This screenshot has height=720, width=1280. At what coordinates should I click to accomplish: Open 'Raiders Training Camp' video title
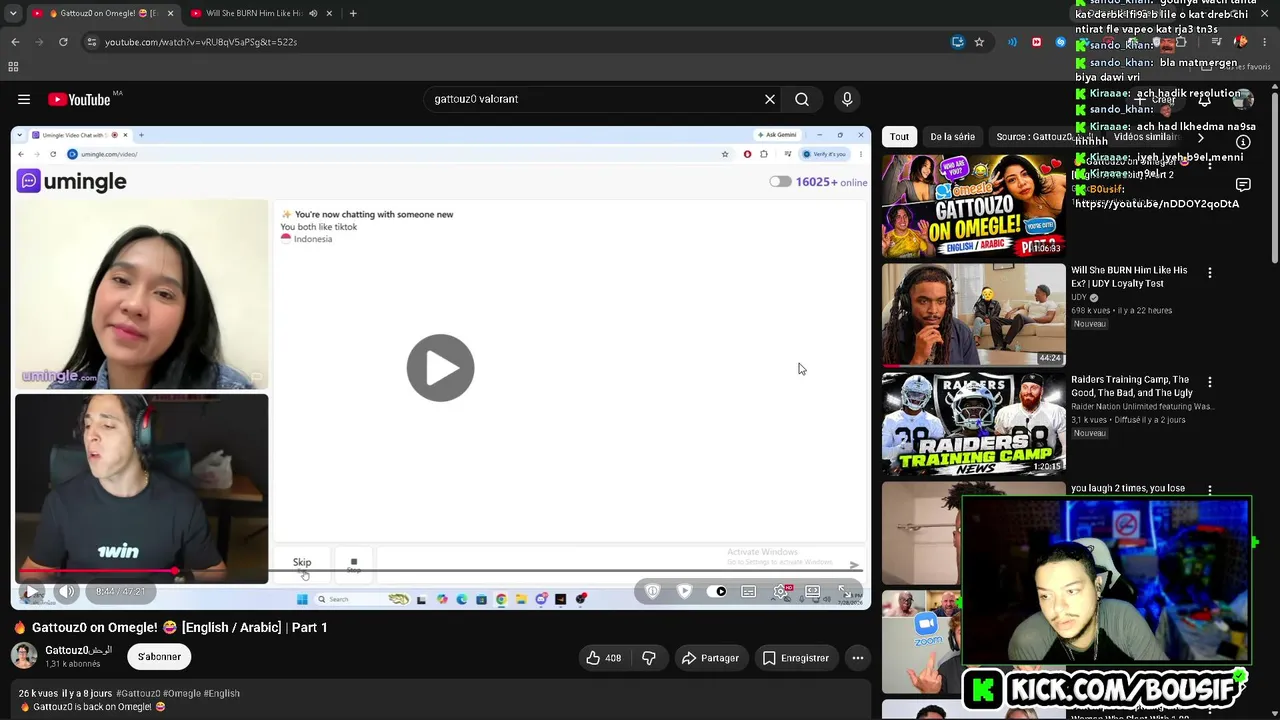[x=1130, y=386]
